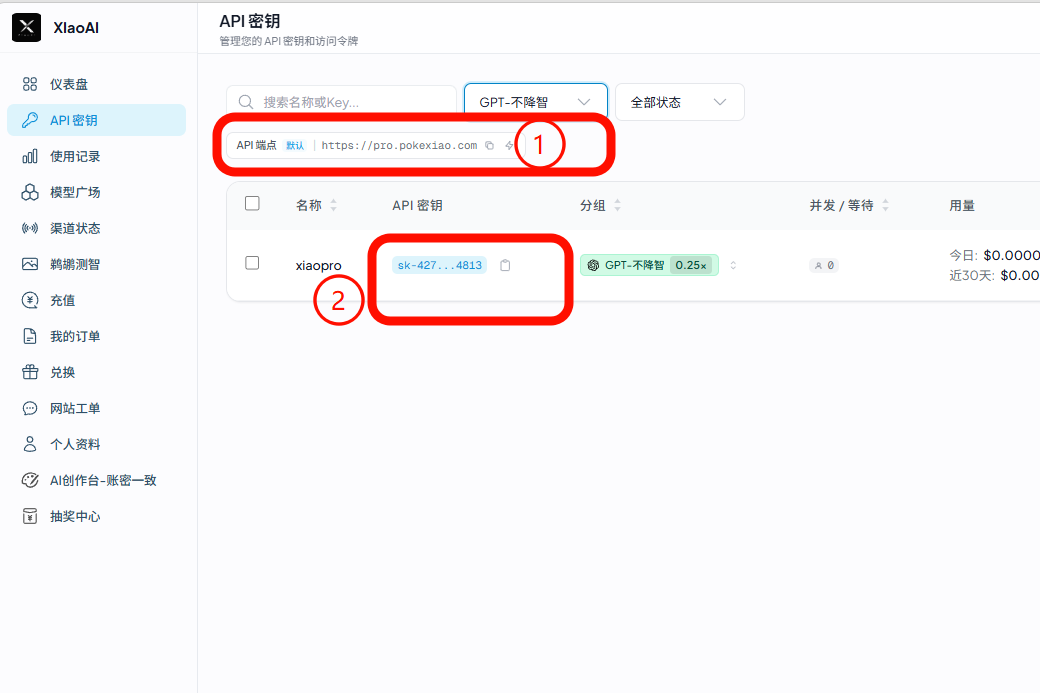This screenshot has height=693, width=1040.
Task: Open 鹈鹕测智 image icon
Action: 30,264
